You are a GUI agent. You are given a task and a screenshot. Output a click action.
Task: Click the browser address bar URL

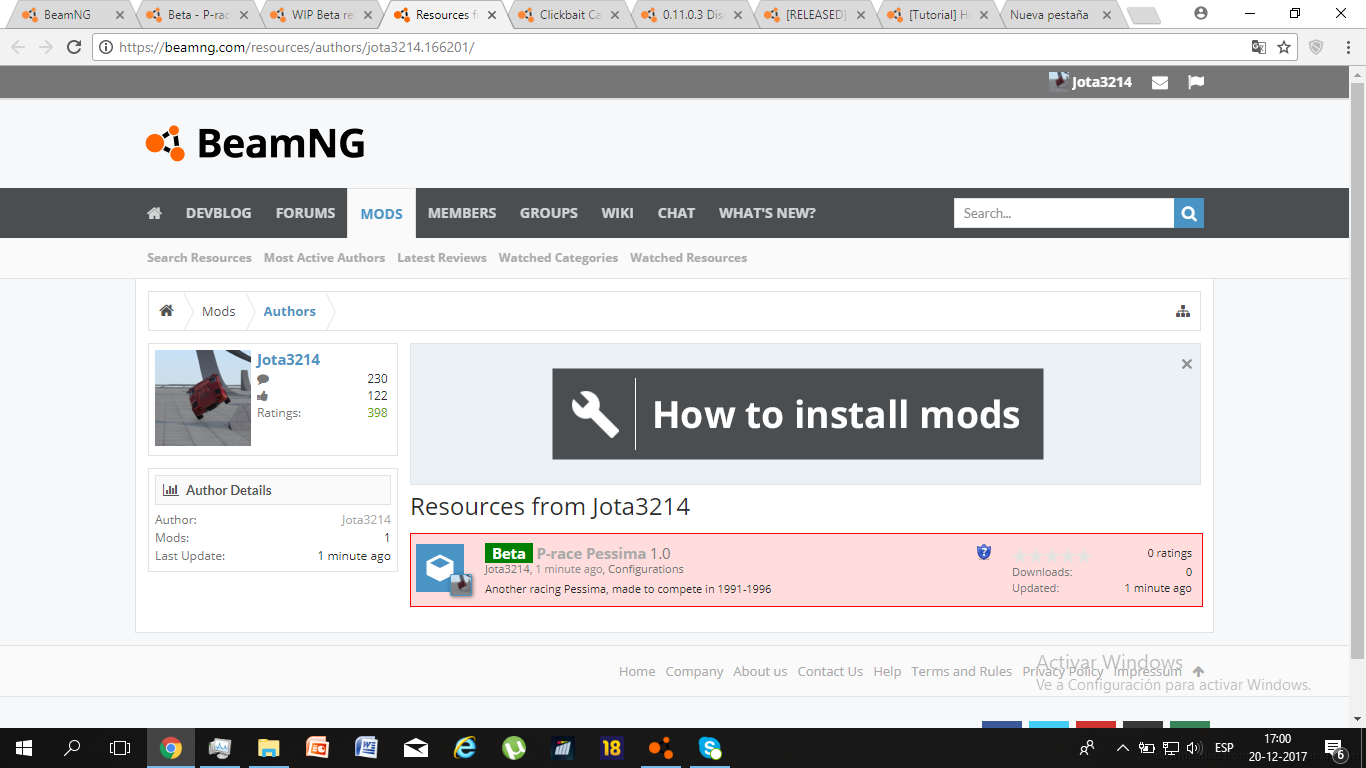(x=296, y=47)
